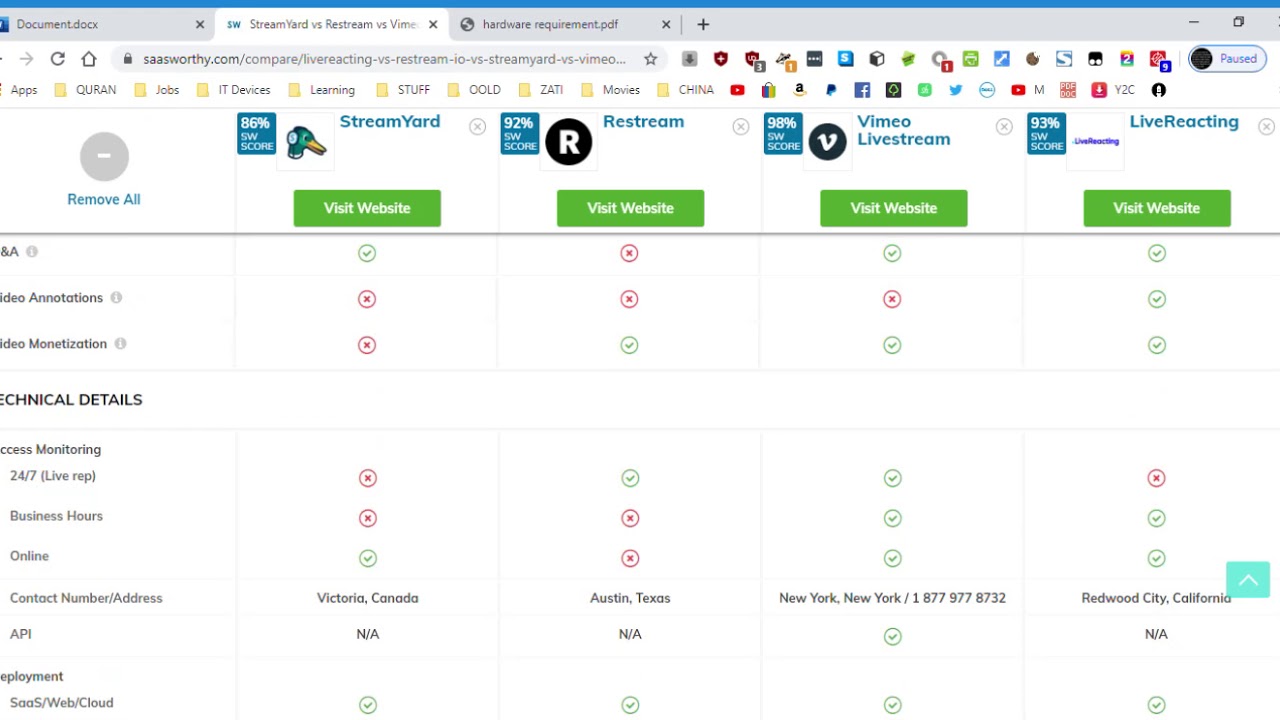Open the Learning bookmarks folder
The image size is (1280, 720).
point(321,90)
